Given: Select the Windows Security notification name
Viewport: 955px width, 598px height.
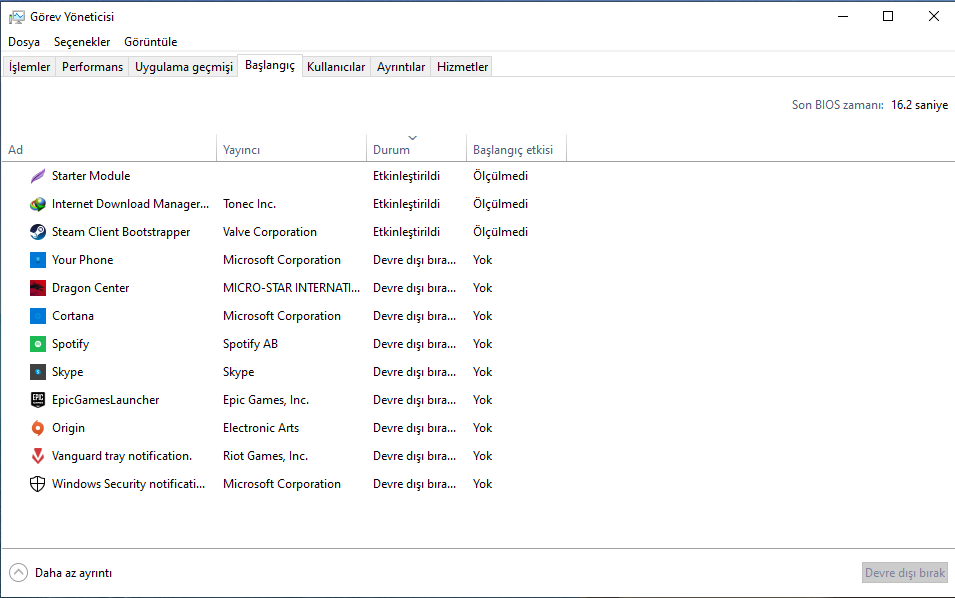Looking at the screenshot, I should (129, 484).
